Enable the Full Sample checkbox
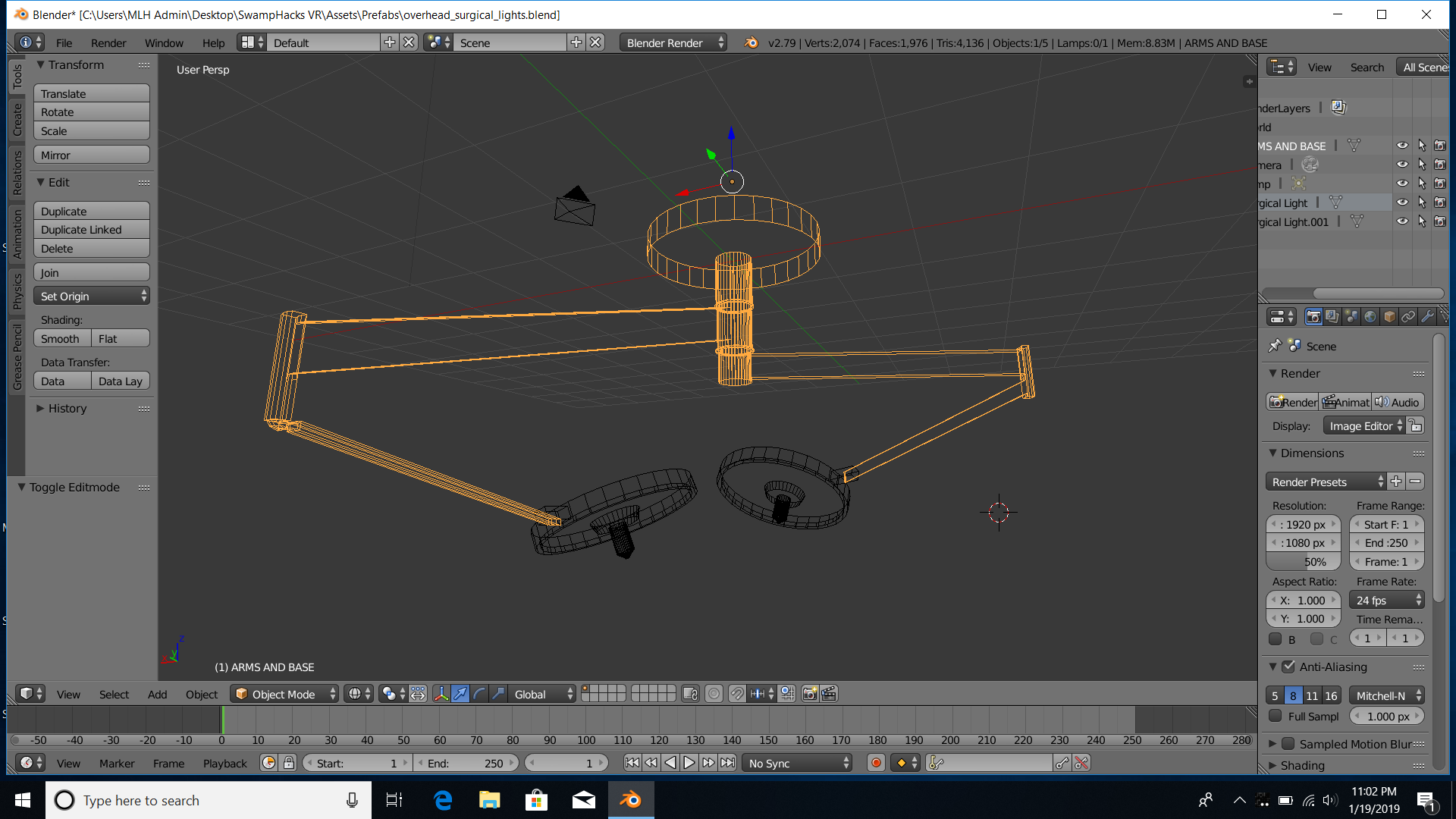 (1276, 716)
